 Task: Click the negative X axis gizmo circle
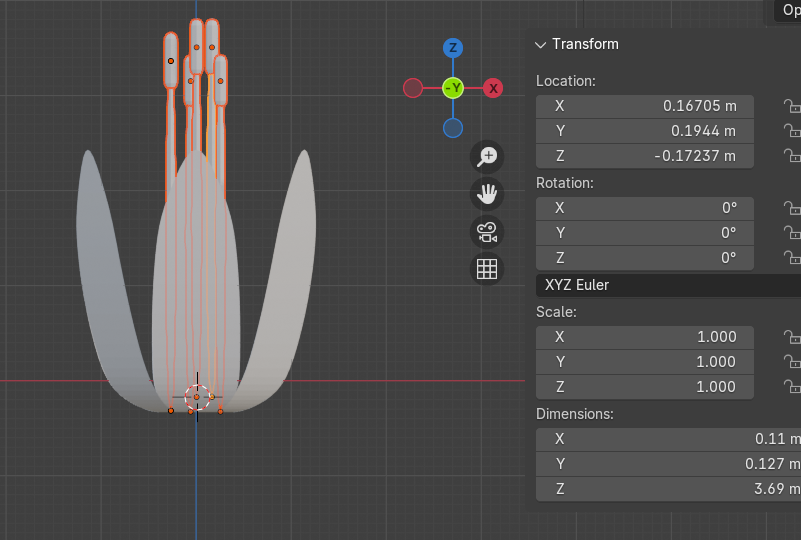[413, 88]
